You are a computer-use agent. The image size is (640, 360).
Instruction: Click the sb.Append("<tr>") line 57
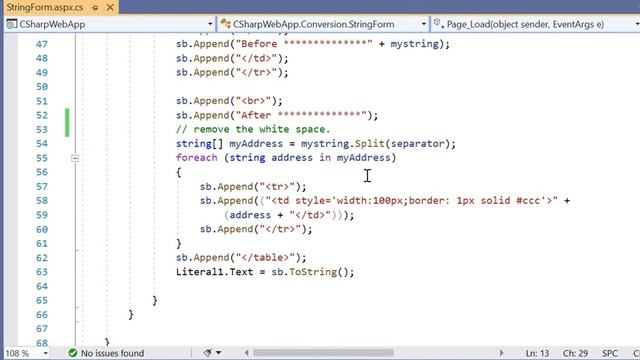pyautogui.click(x=253, y=187)
